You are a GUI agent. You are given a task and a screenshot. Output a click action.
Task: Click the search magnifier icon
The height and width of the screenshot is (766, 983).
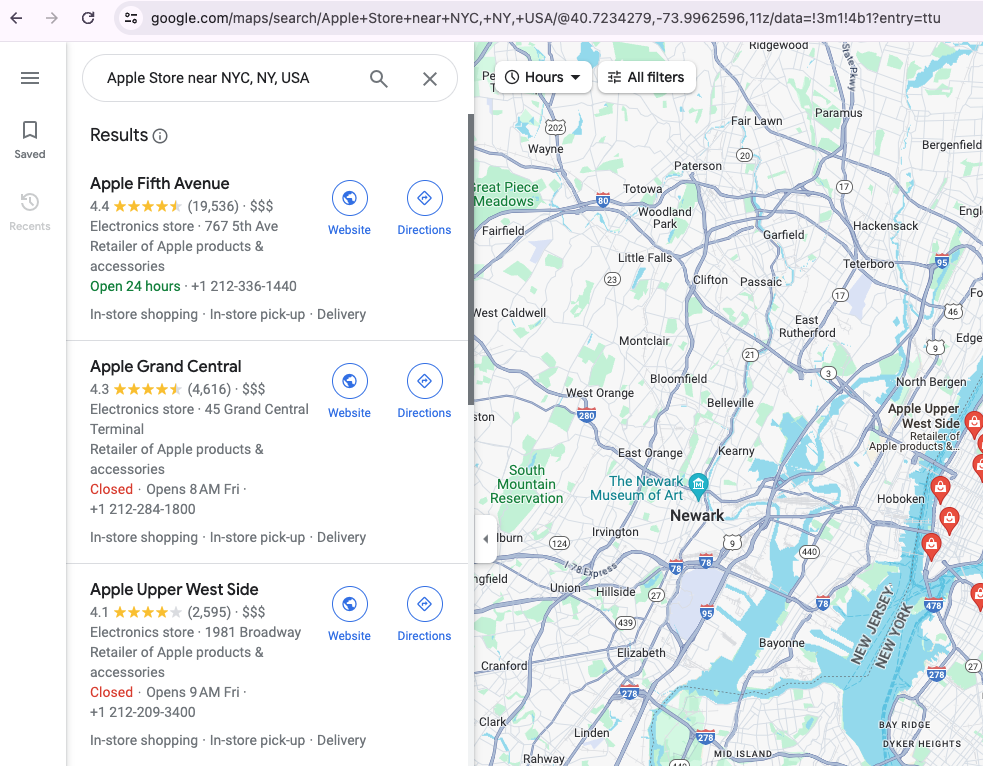tap(379, 78)
